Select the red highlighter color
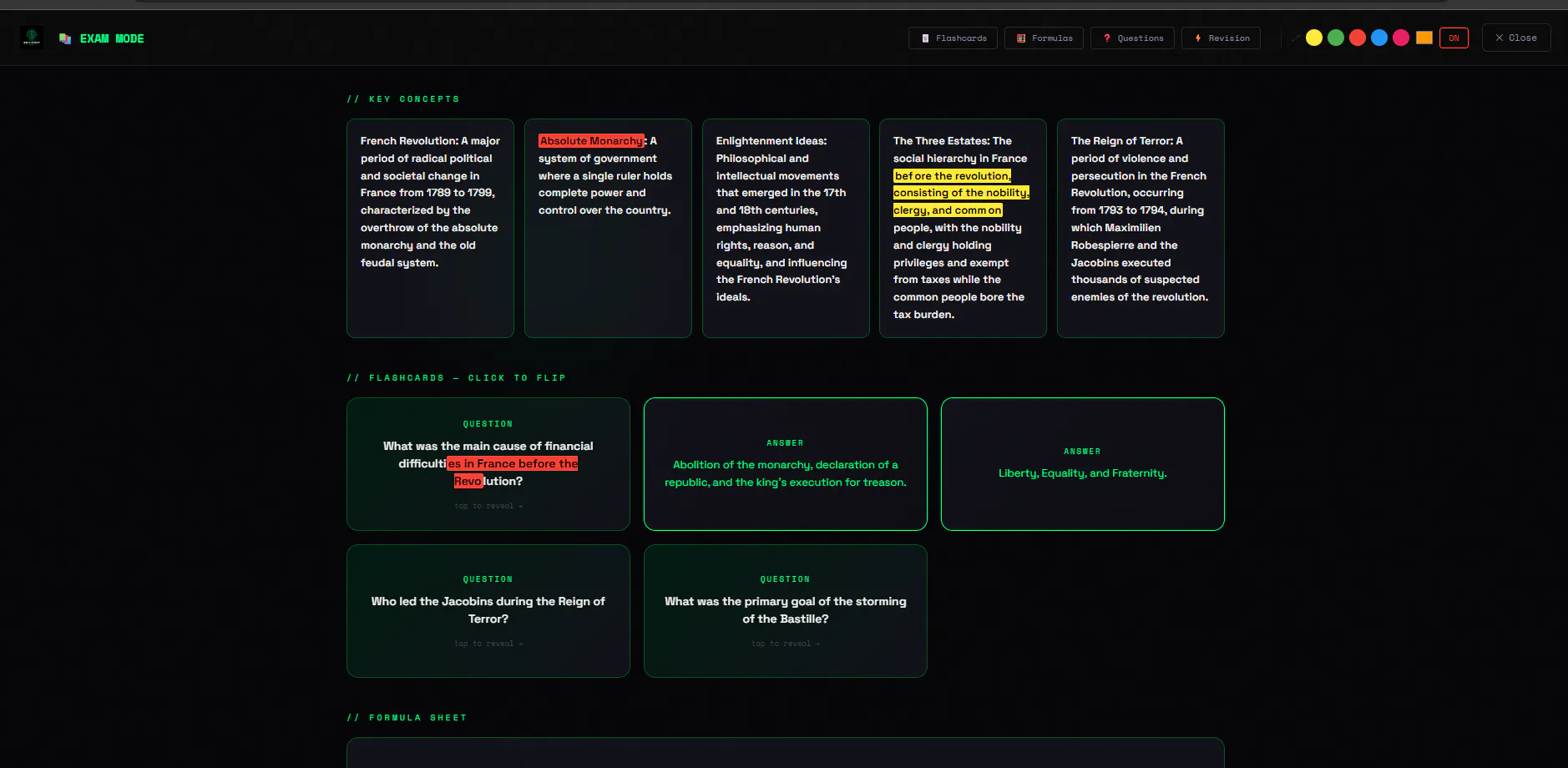Screen dimensions: 1568x768 [1358, 38]
